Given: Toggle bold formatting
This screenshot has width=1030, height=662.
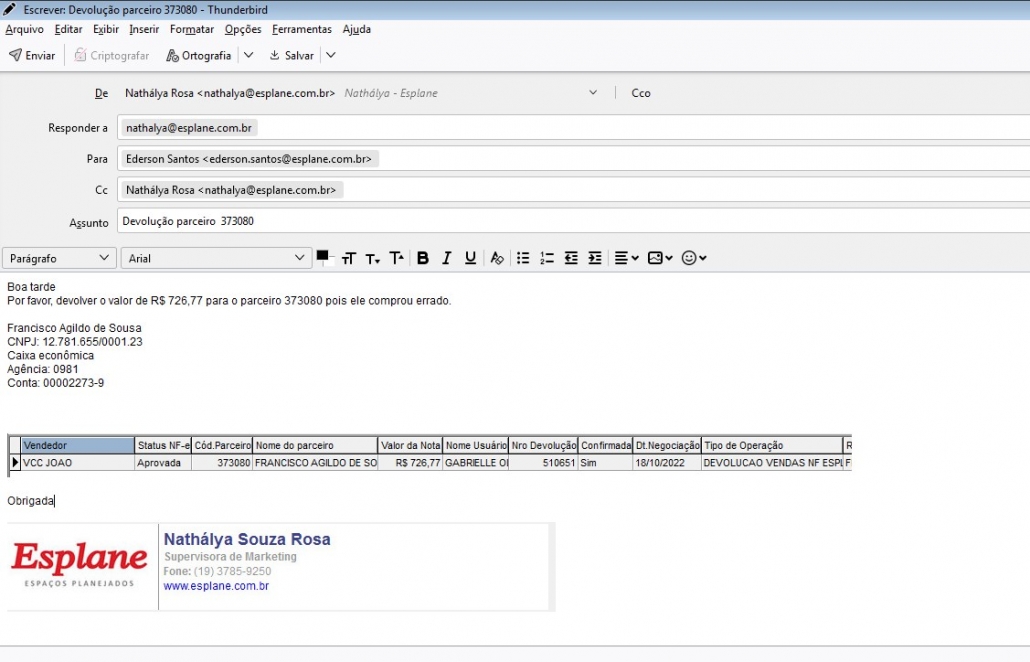Looking at the screenshot, I should (x=423, y=258).
